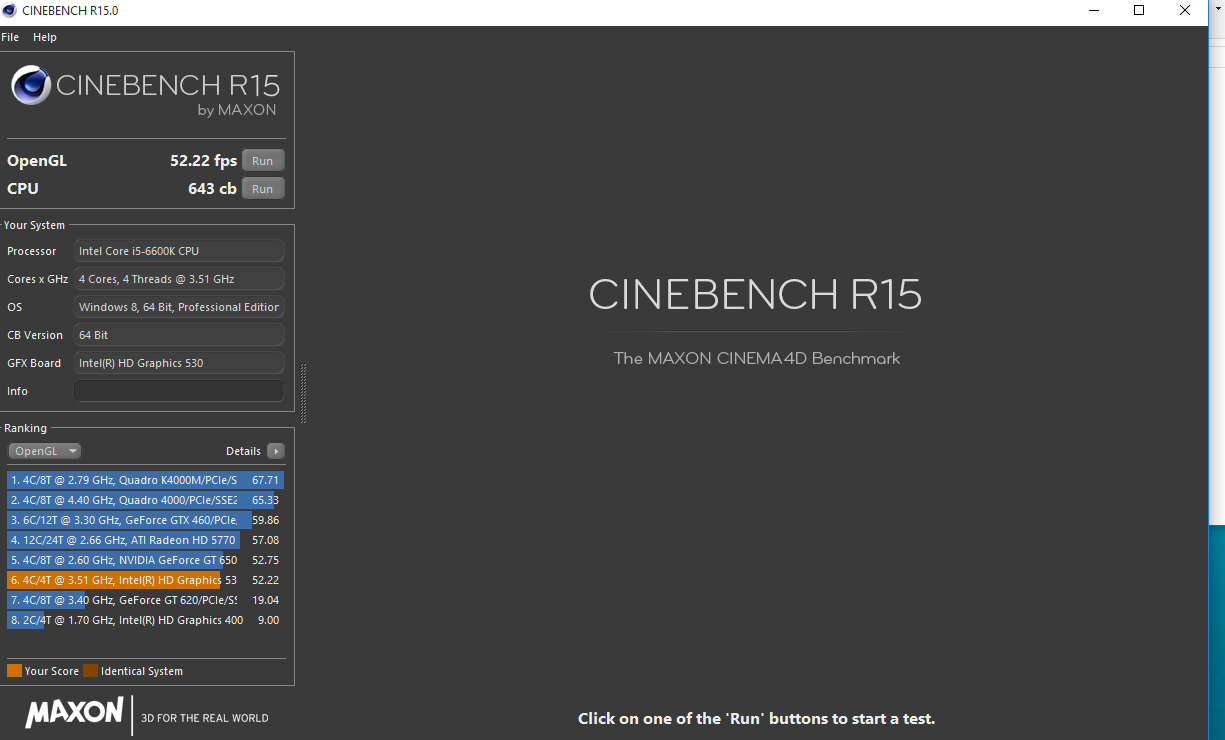Open the File menu
1225x740 pixels.
[x=10, y=37]
